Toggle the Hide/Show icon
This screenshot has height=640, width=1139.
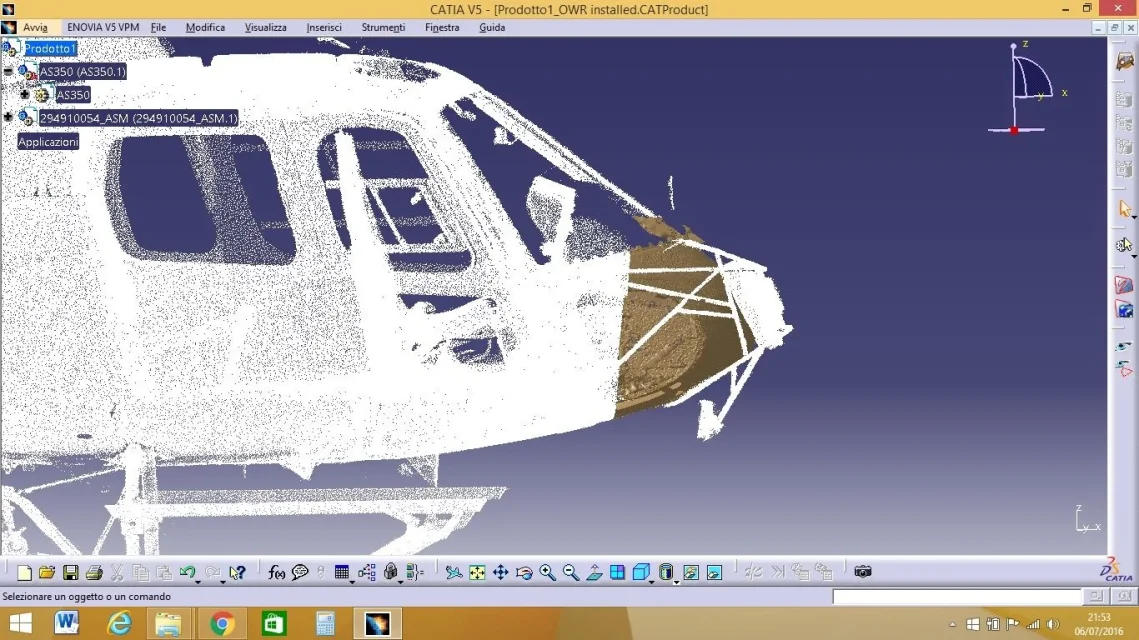coord(691,572)
